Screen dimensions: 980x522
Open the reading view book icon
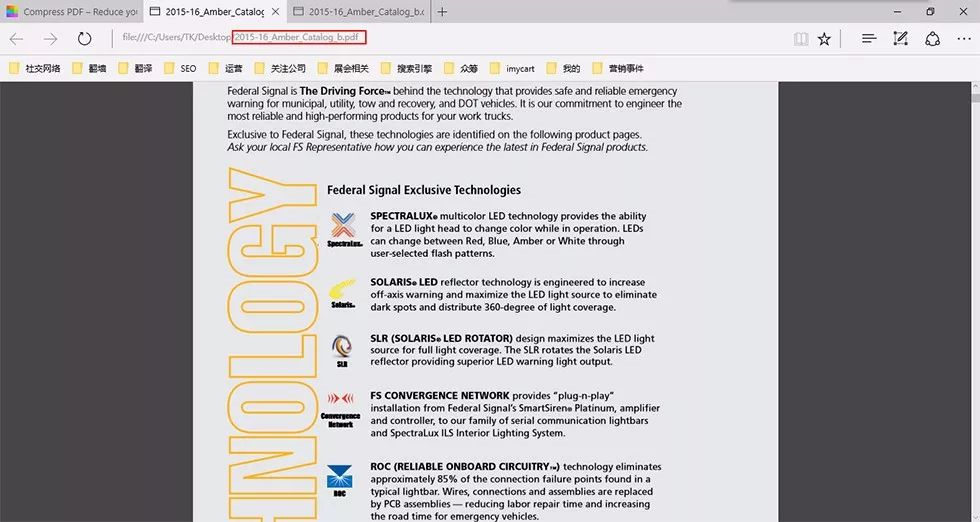pos(801,39)
